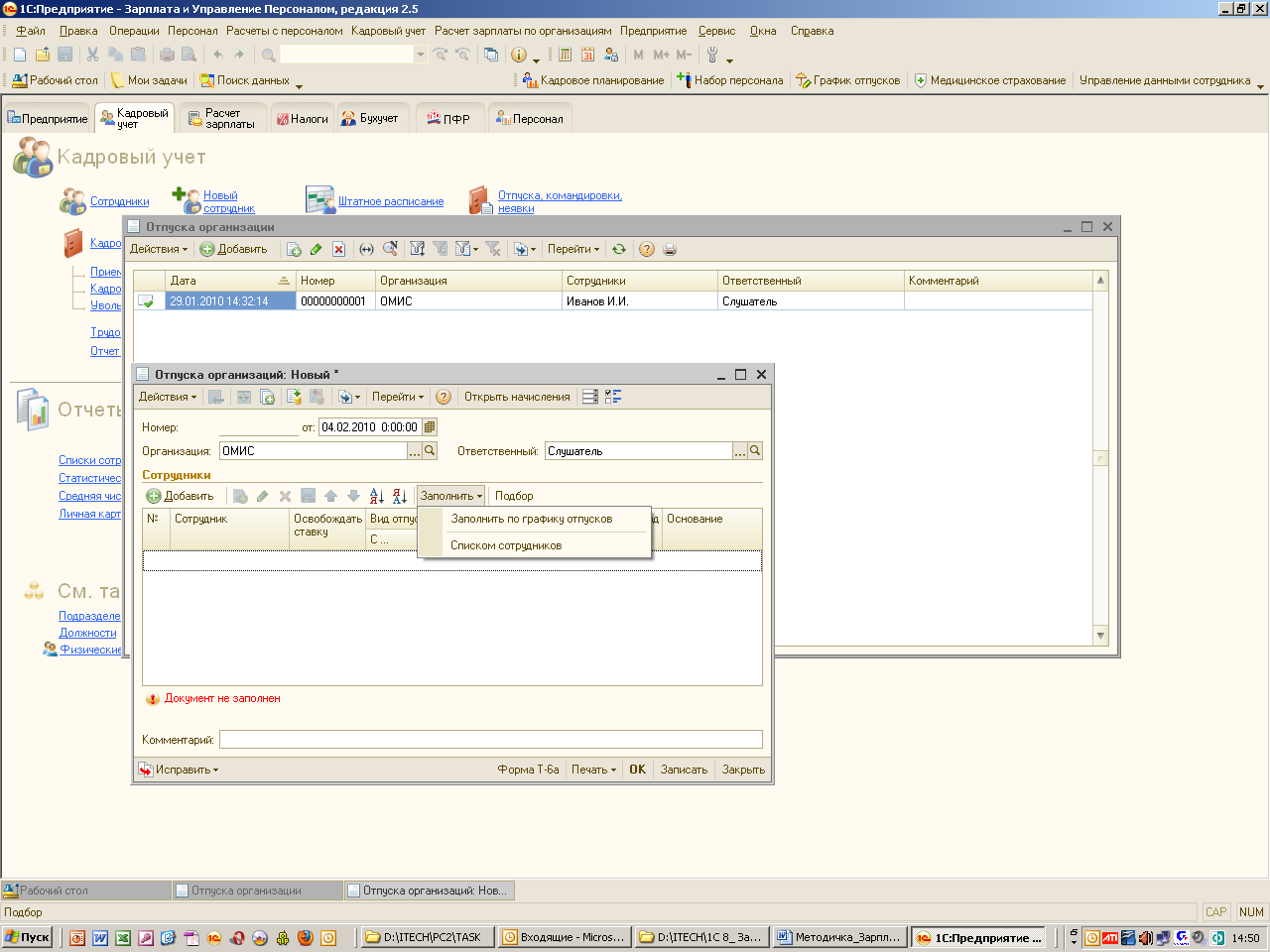This screenshot has width=1270, height=952.
Task: Open the Сервис menu
Action: pyautogui.click(x=716, y=31)
